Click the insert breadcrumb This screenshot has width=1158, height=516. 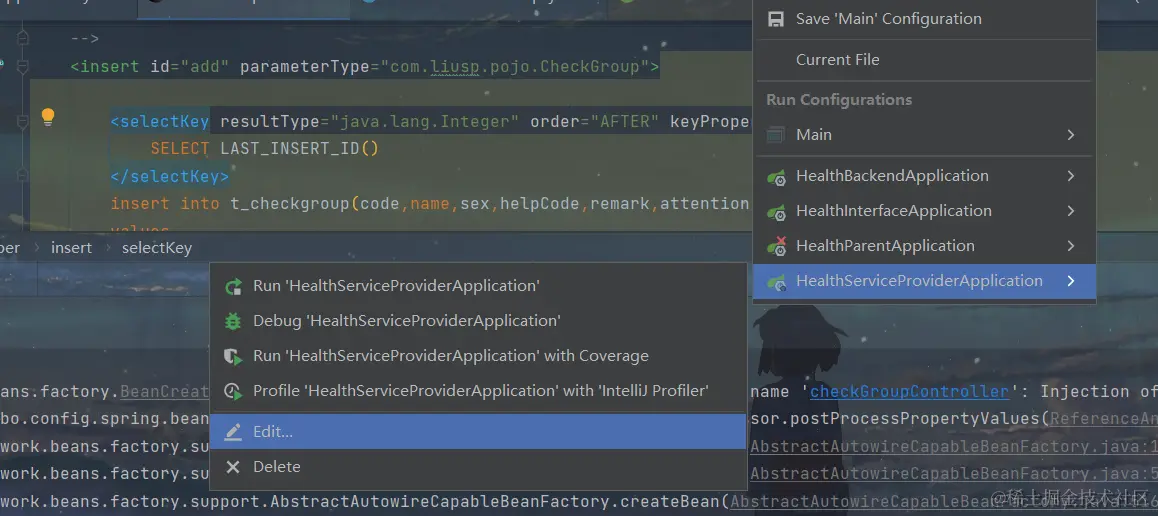(x=72, y=248)
